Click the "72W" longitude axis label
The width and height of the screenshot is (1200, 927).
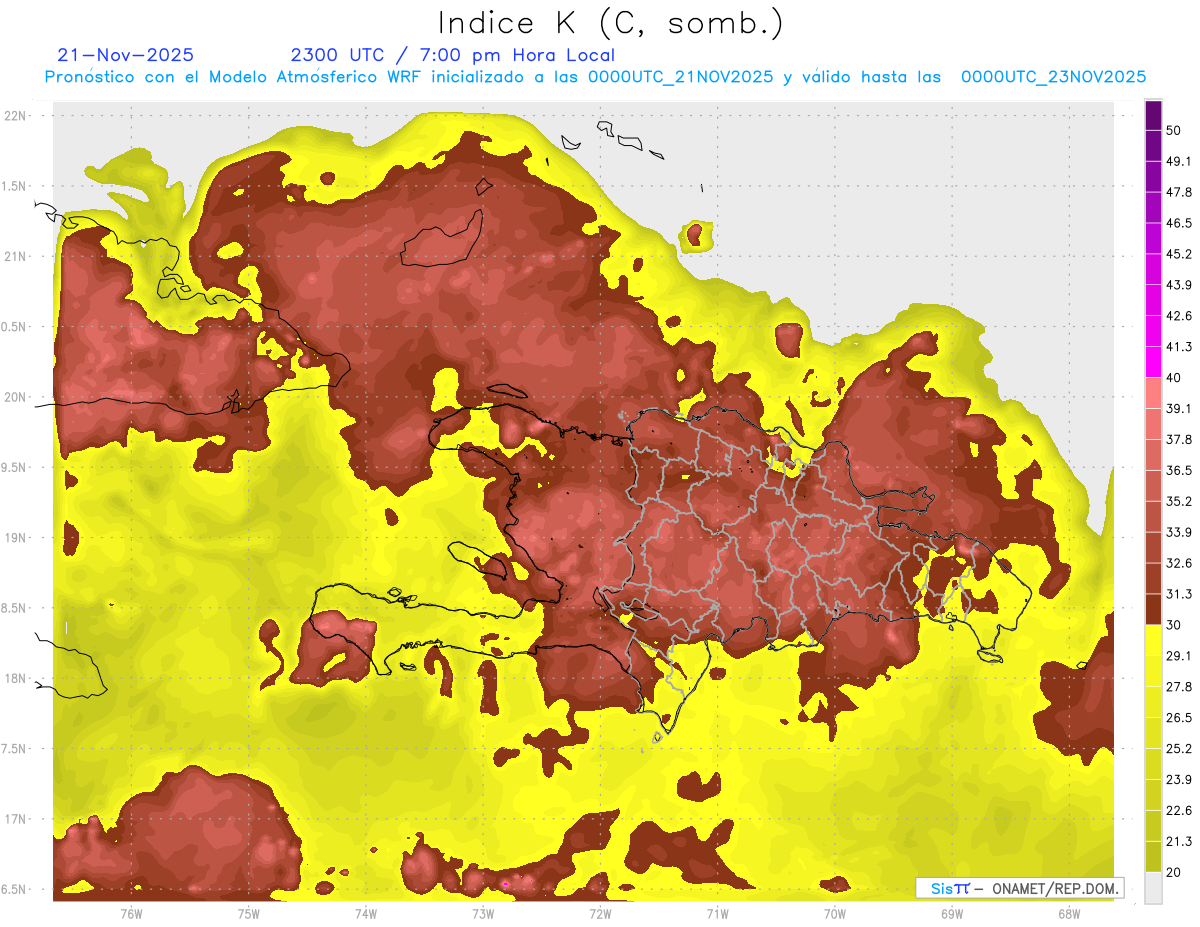pyautogui.click(x=600, y=914)
